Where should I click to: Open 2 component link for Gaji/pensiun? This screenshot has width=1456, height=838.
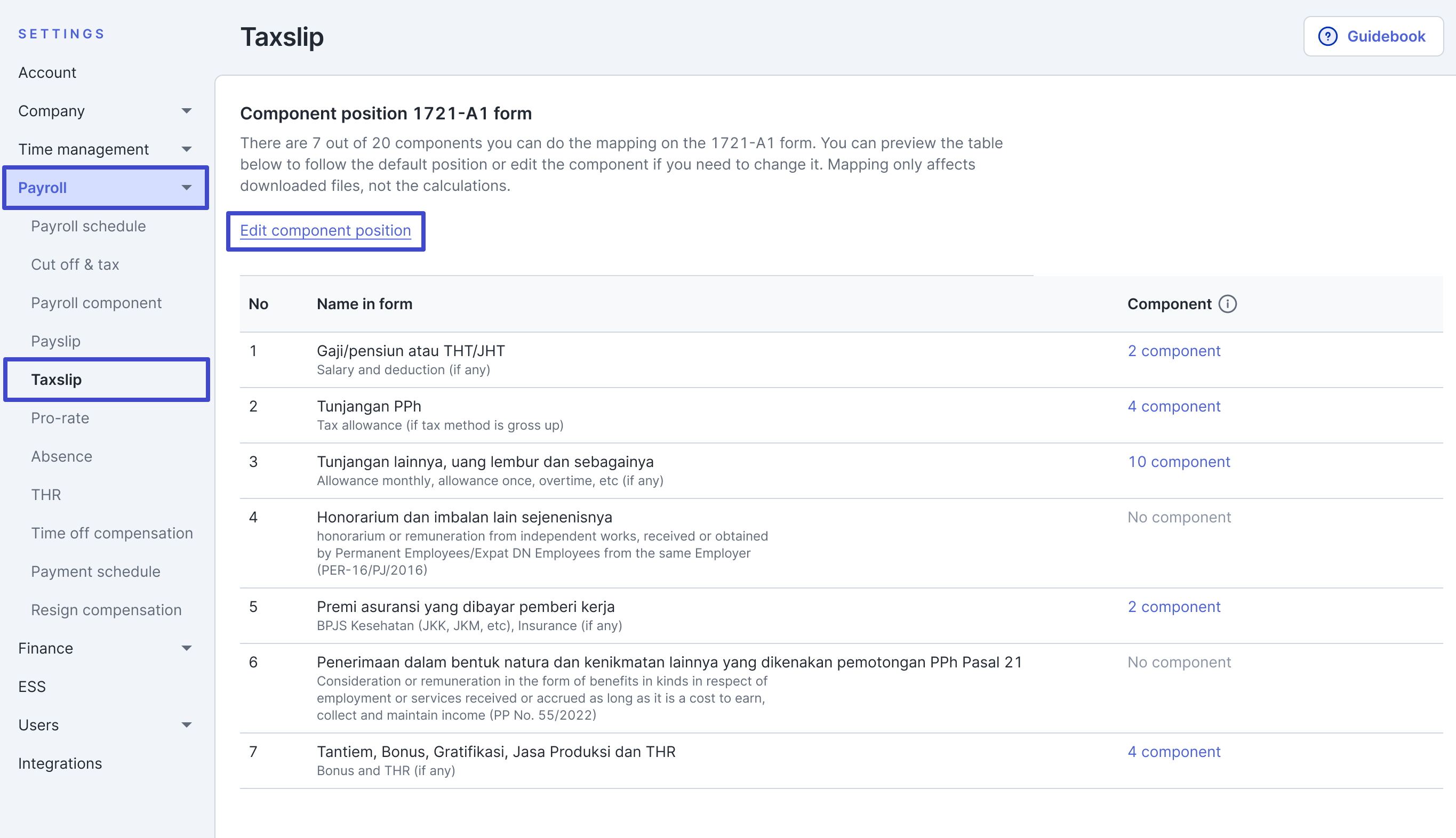pyautogui.click(x=1173, y=351)
